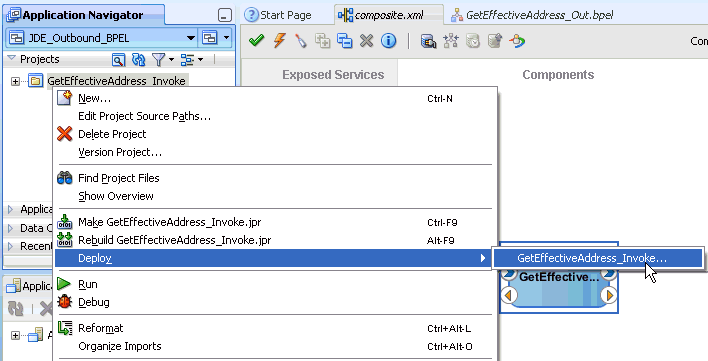Choose Run from the context menu

275,284
